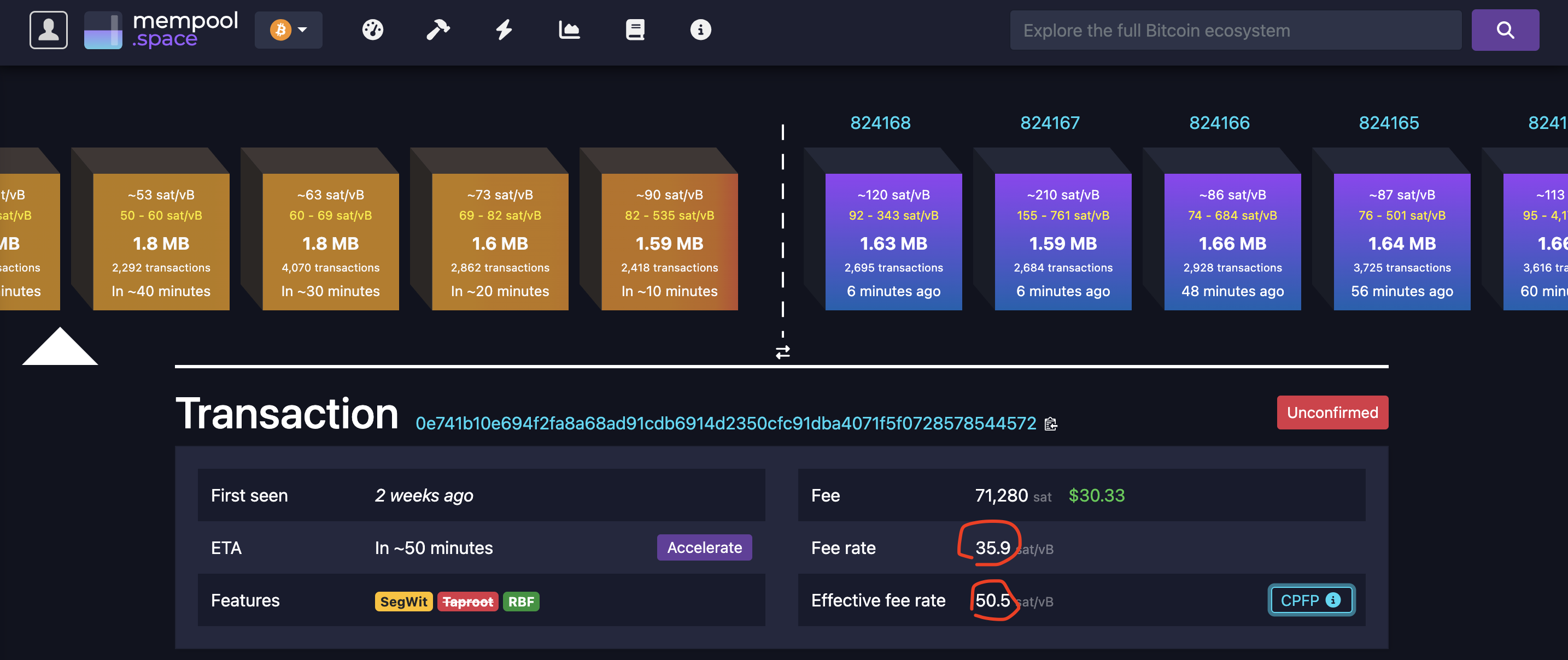This screenshot has width=1568, height=660.
Task: Click the Transaction heading
Action: [x=288, y=414]
